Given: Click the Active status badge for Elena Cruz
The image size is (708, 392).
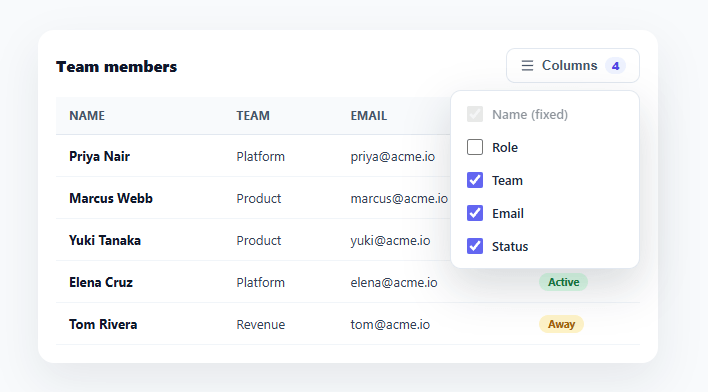Looking at the screenshot, I should coord(563,282).
